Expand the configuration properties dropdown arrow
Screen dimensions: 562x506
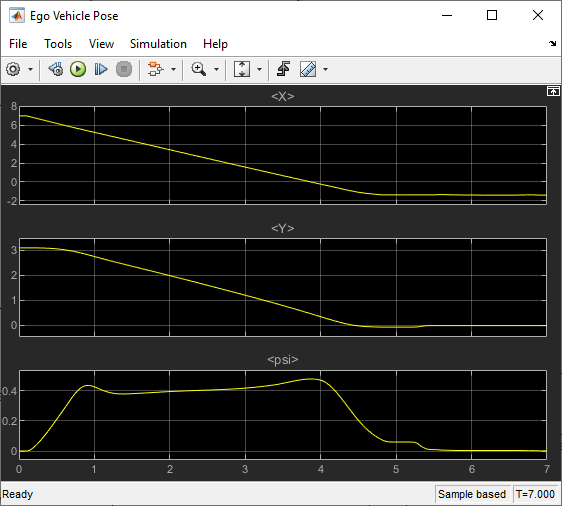(x=30, y=70)
